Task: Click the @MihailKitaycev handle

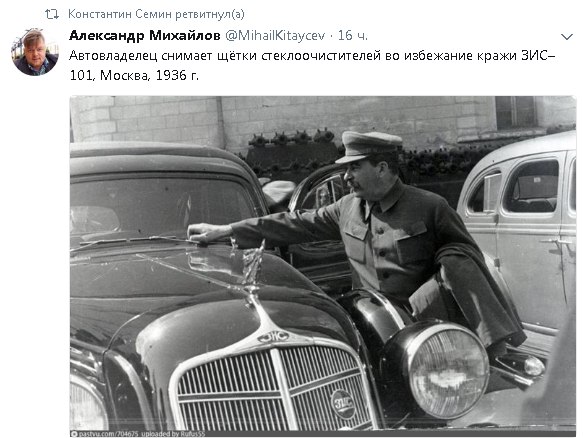Action: click(x=275, y=35)
